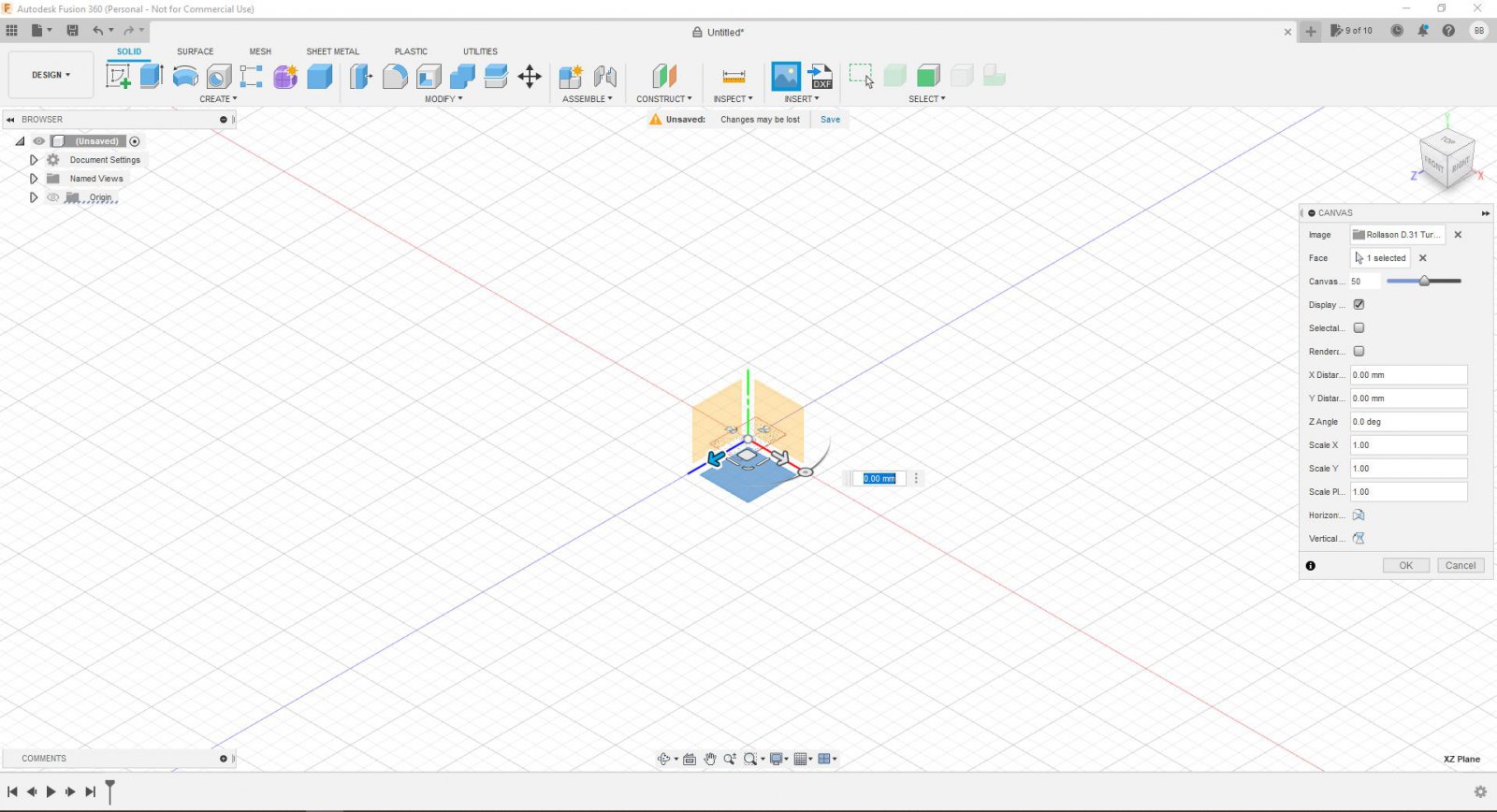Toggle visibility of the Unsaved component

coord(38,141)
